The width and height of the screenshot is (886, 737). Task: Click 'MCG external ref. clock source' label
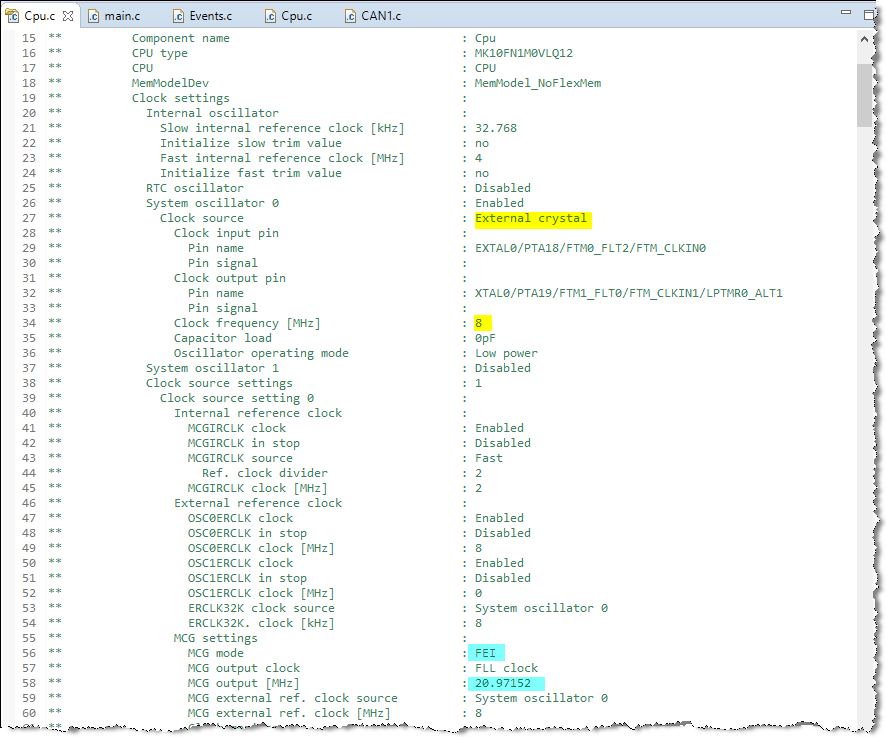coord(293,698)
